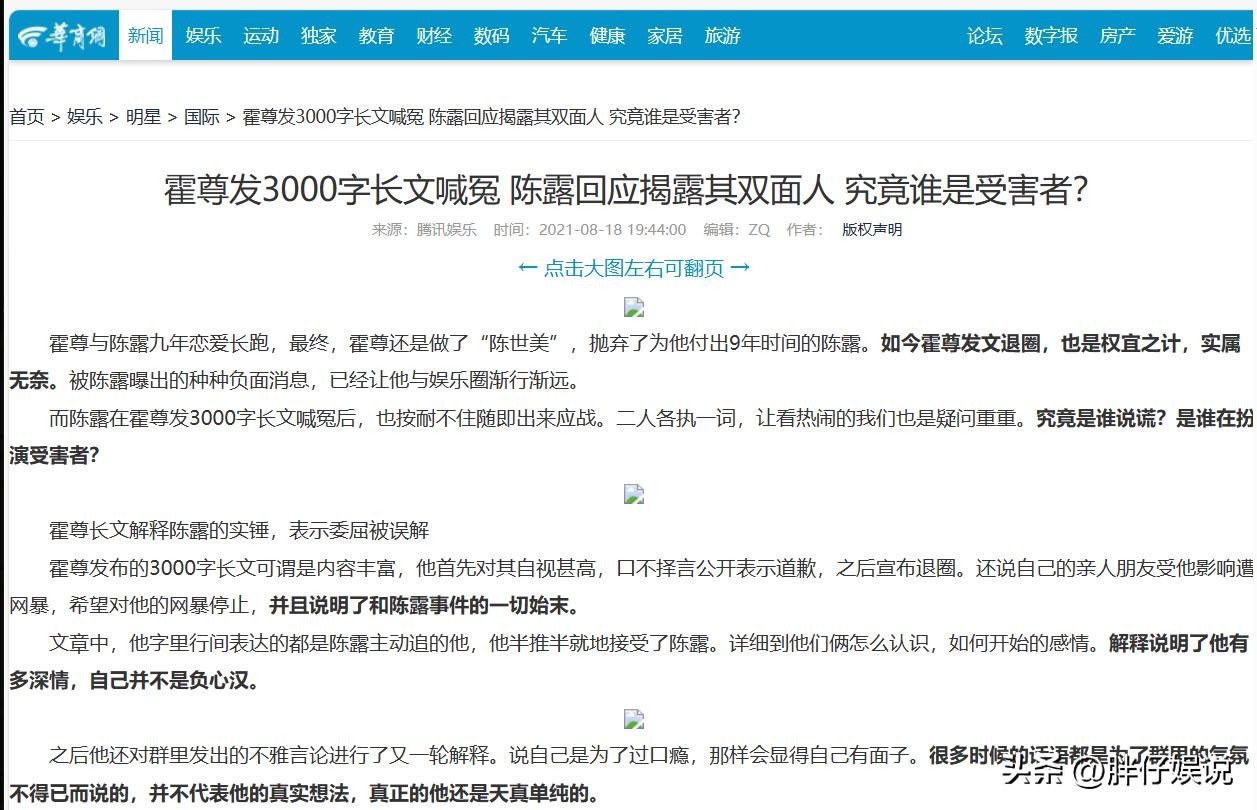This screenshot has height=810, width=1257.
Task: Click the third broken image icon
Action: point(633,719)
